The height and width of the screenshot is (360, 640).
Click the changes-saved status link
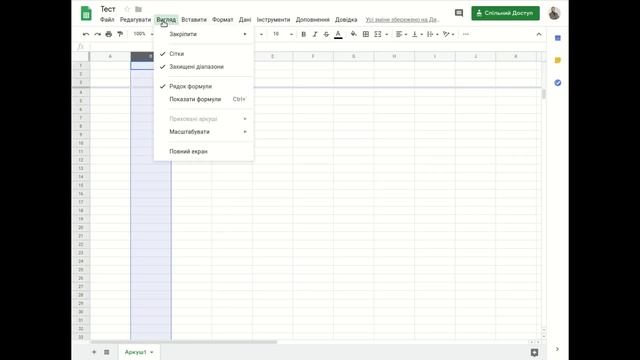click(402, 20)
